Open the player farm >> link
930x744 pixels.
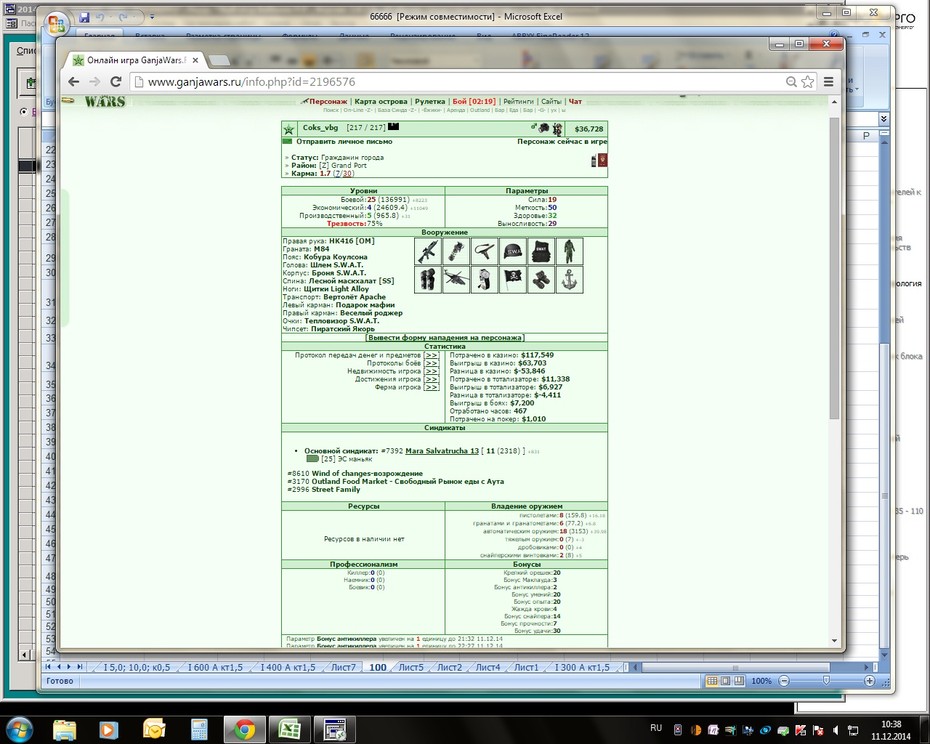click(x=431, y=387)
